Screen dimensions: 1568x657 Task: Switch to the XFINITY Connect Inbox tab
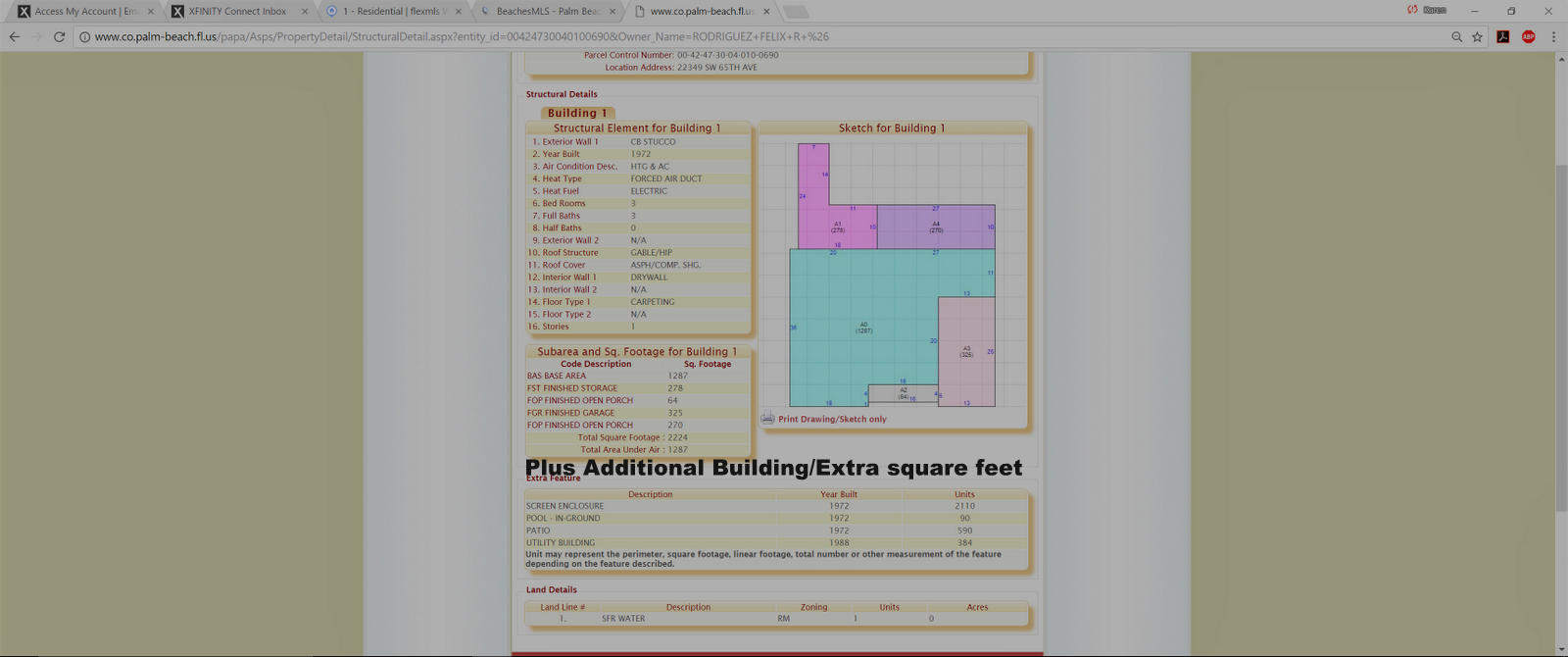[237, 12]
